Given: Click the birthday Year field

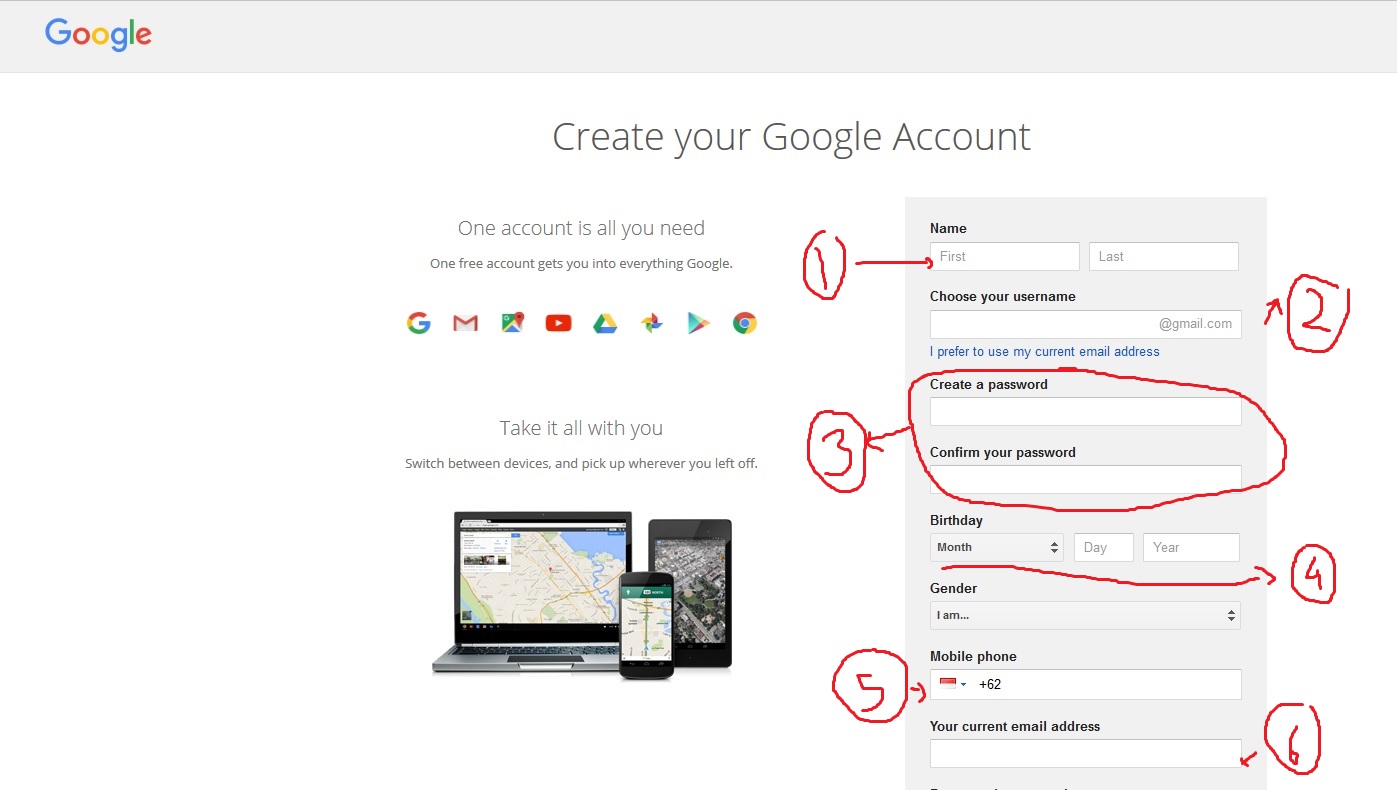Looking at the screenshot, I should pos(1191,547).
